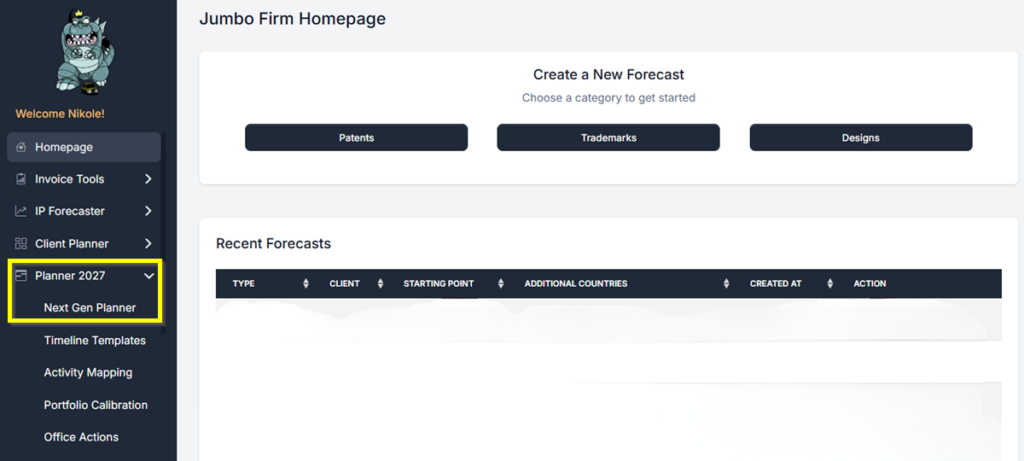This screenshot has height=461, width=1024.
Task: Sort by ADDITIONAL COUNTRIES column arrows
Action: (x=726, y=284)
